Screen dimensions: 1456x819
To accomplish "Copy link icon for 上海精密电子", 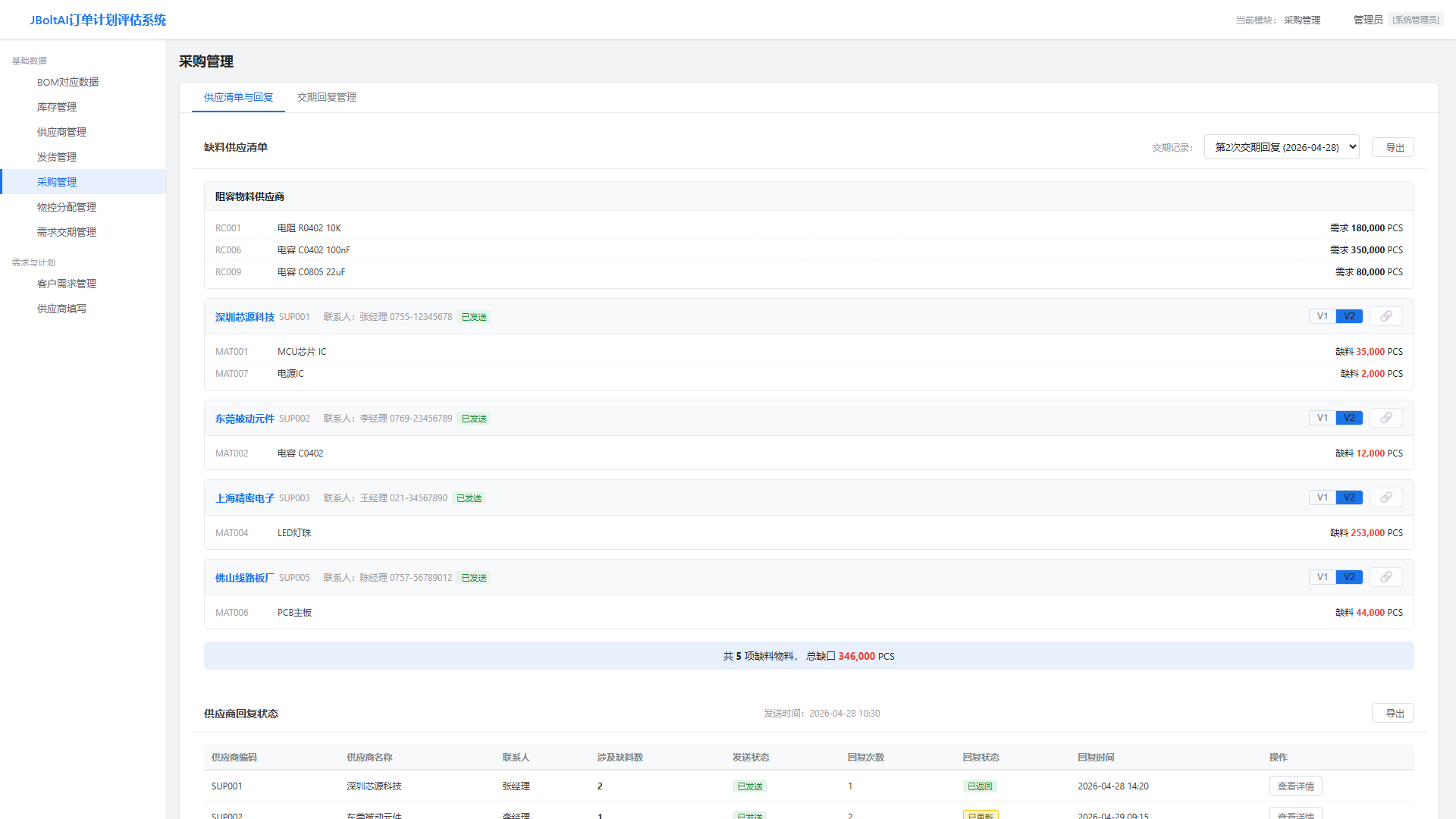I will click(x=1385, y=497).
